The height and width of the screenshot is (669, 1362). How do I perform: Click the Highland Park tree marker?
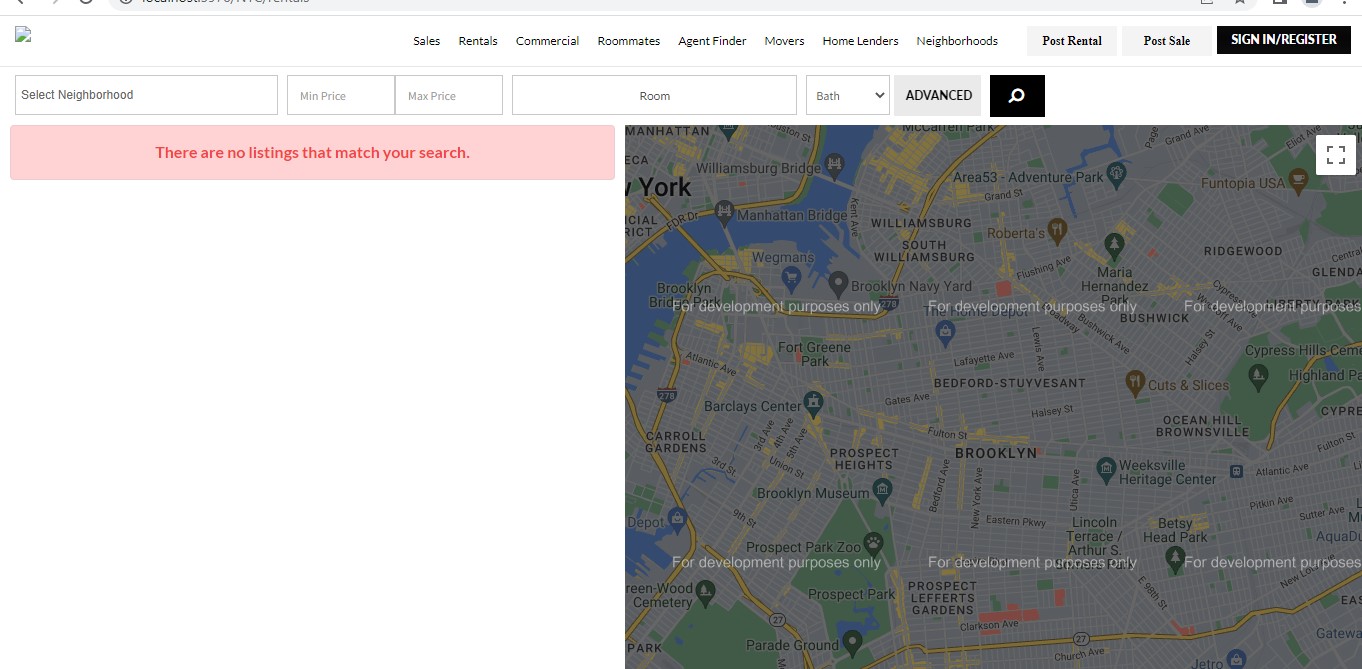(x=1258, y=377)
